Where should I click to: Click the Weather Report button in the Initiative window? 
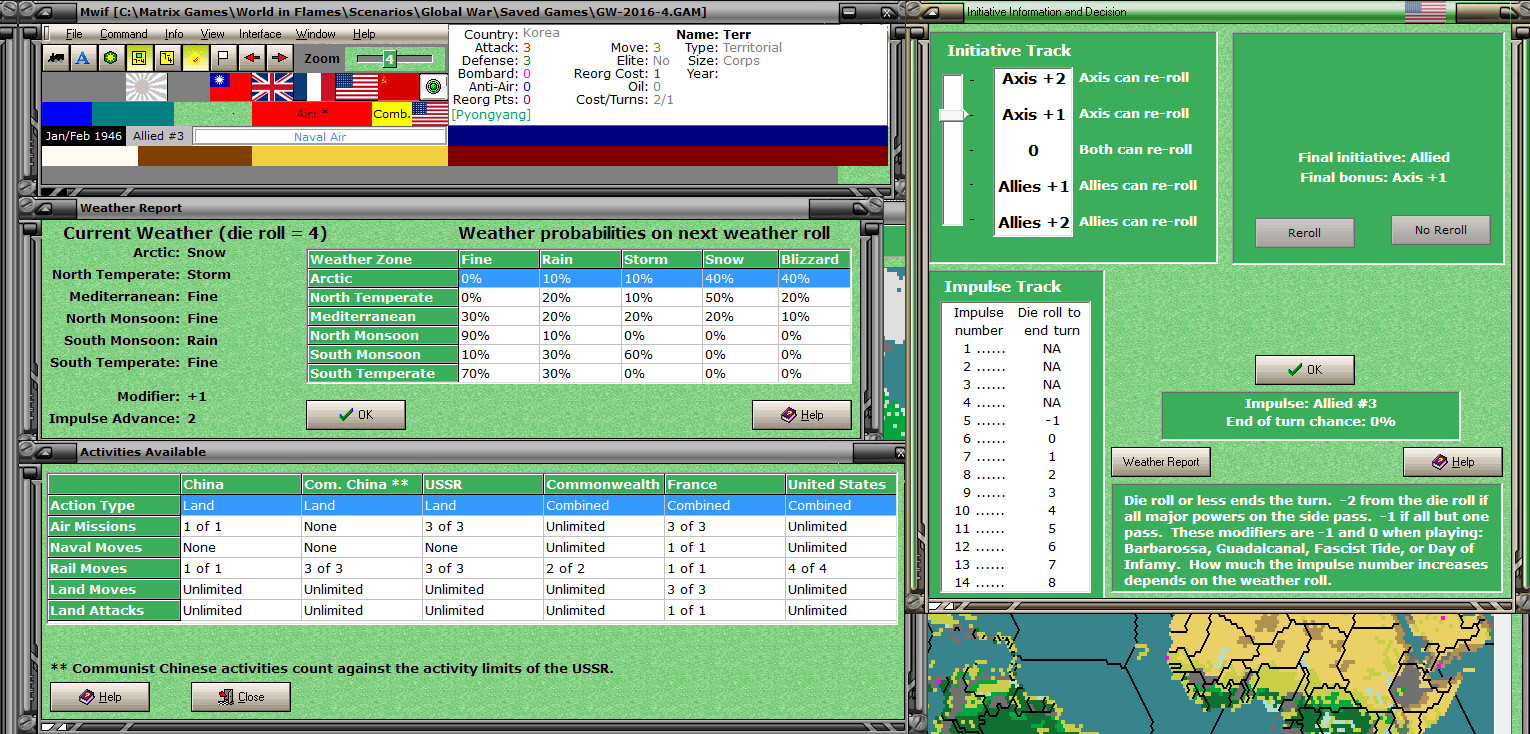coord(1161,462)
